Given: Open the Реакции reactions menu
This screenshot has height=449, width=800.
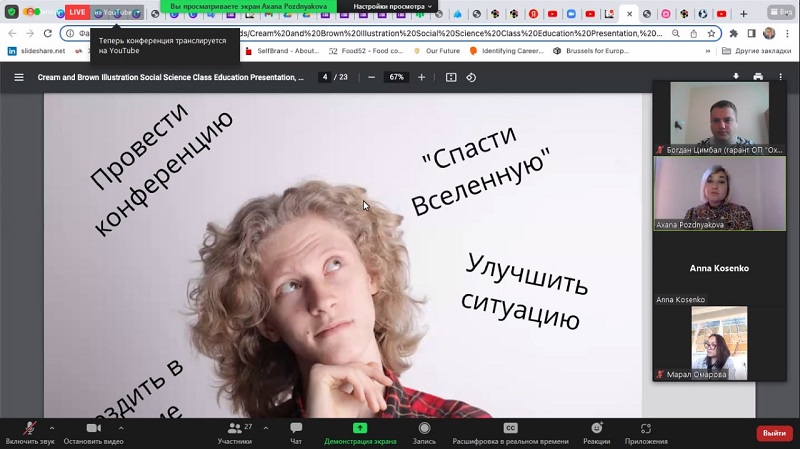Looking at the screenshot, I should pyautogui.click(x=597, y=428).
